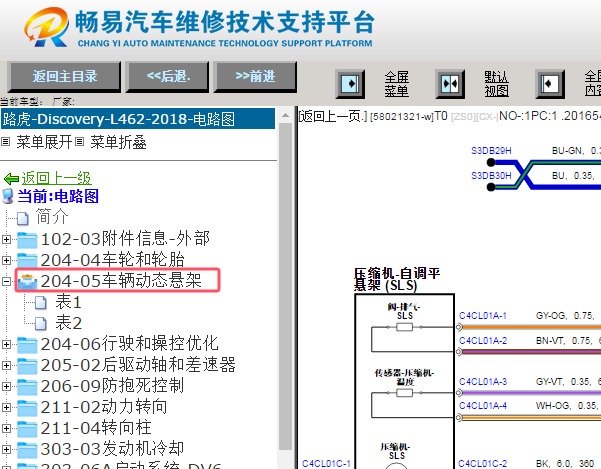The width and height of the screenshot is (601, 469).
Task: Go forward with the >>前进 button
Action: 255,77
